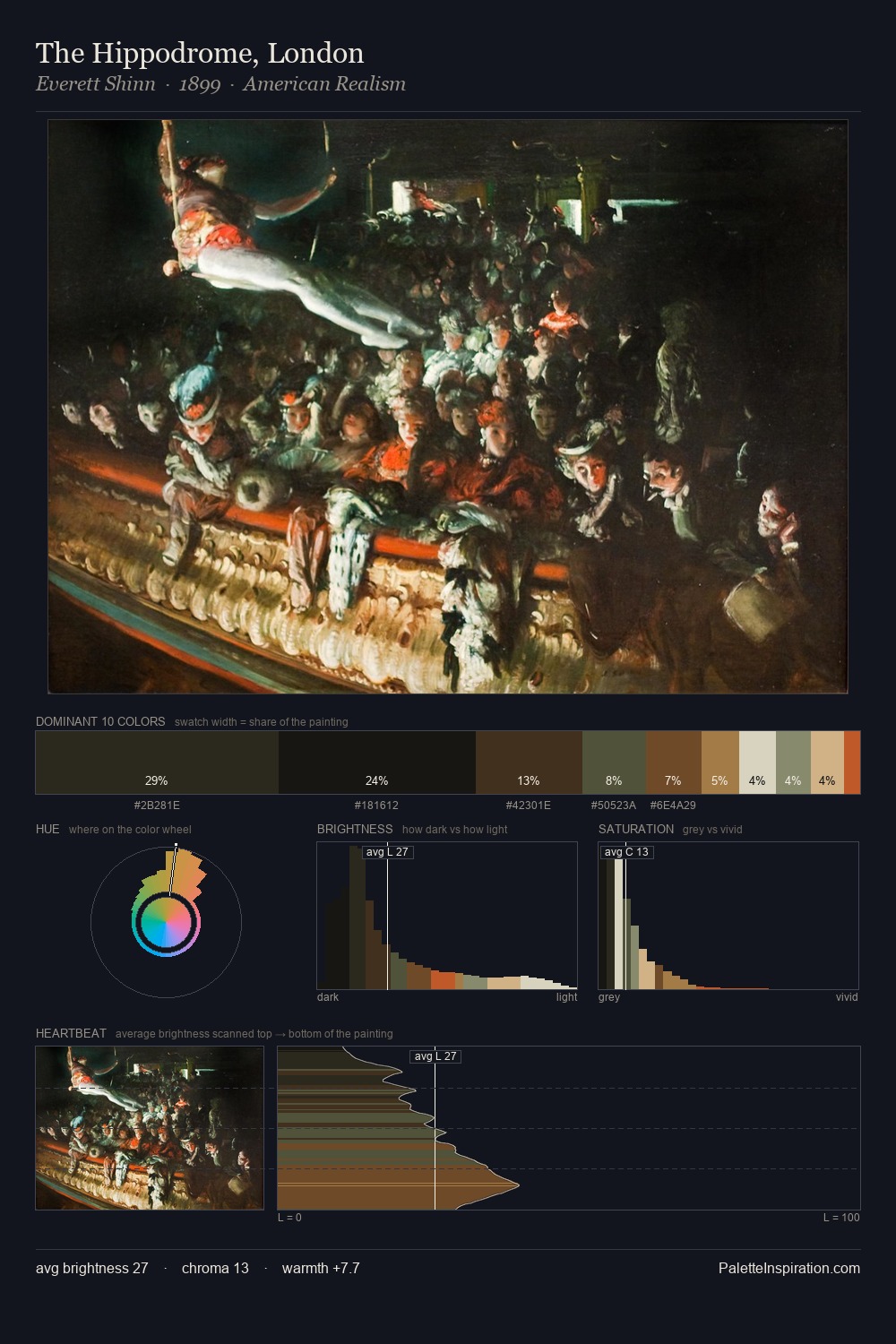Click the hex code #181612
Image resolution: width=896 pixels, height=1344 pixels.
click(376, 806)
